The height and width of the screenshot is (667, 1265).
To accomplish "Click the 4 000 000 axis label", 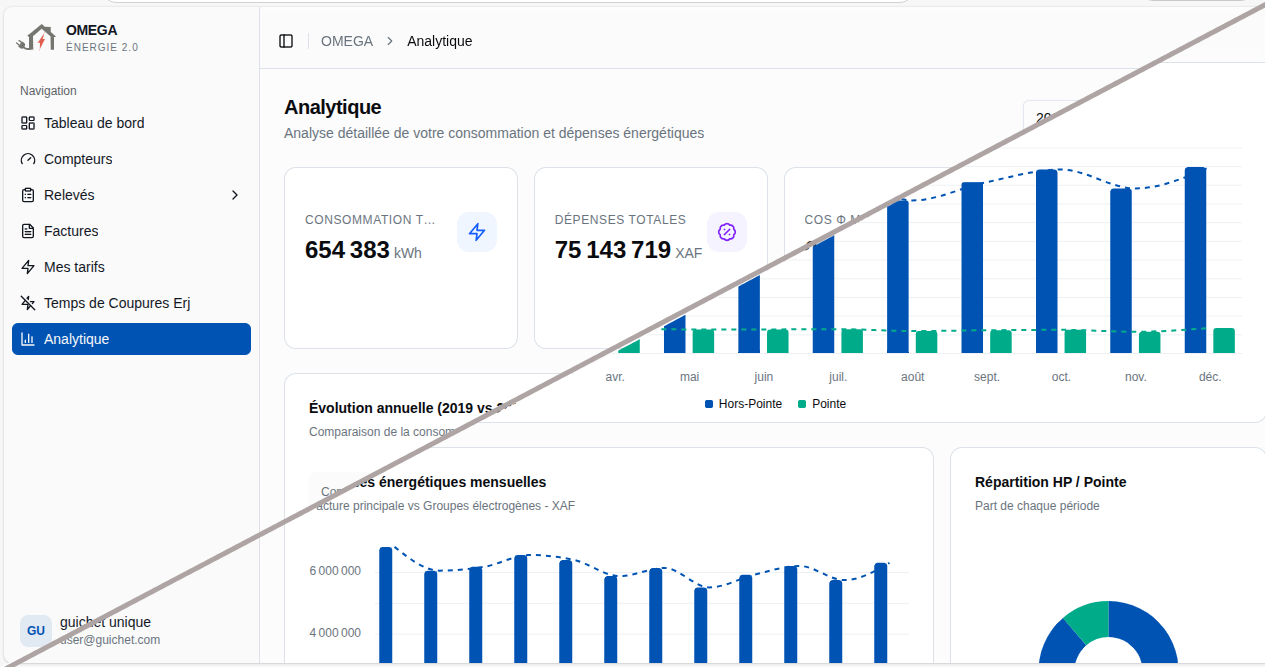I will pyautogui.click(x=335, y=632).
